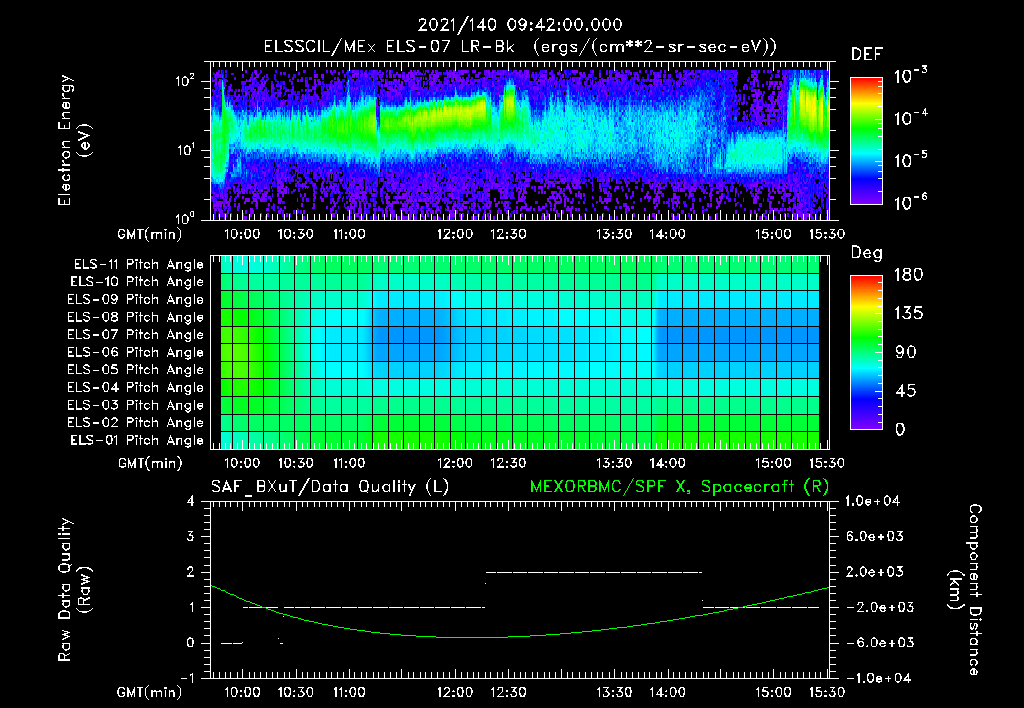The image size is (1024, 708).
Task: Select the 180 value on the Deg scale
Action: coord(908,275)
